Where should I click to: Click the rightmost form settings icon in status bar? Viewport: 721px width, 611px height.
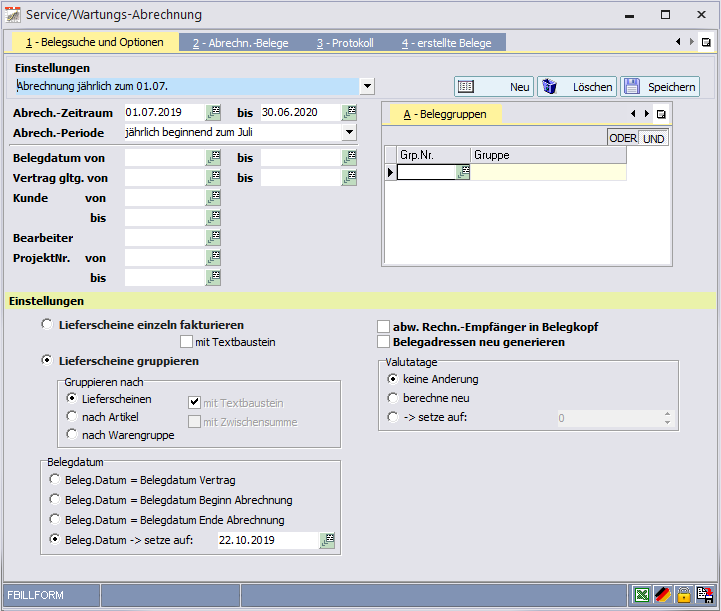[705, 595]
